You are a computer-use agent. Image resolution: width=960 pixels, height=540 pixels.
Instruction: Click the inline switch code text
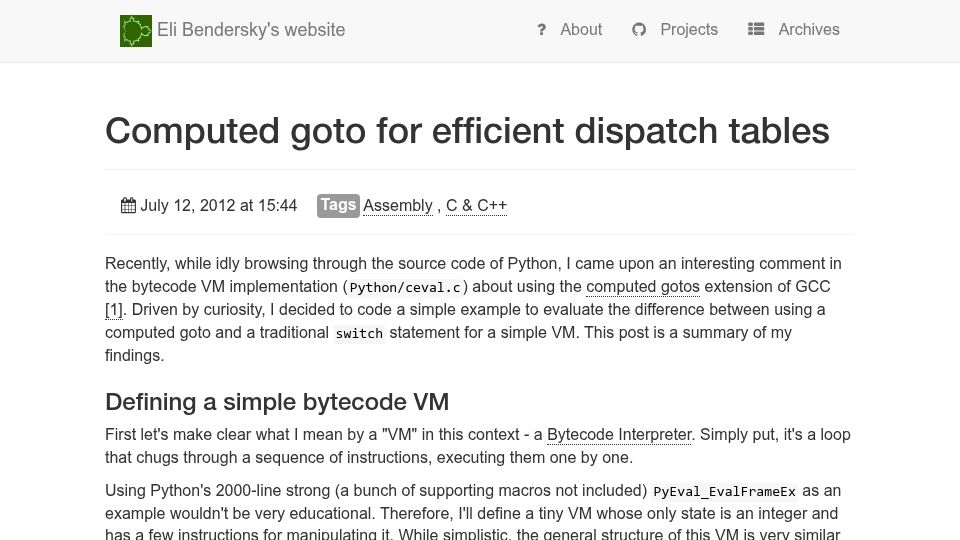(359, 333)
